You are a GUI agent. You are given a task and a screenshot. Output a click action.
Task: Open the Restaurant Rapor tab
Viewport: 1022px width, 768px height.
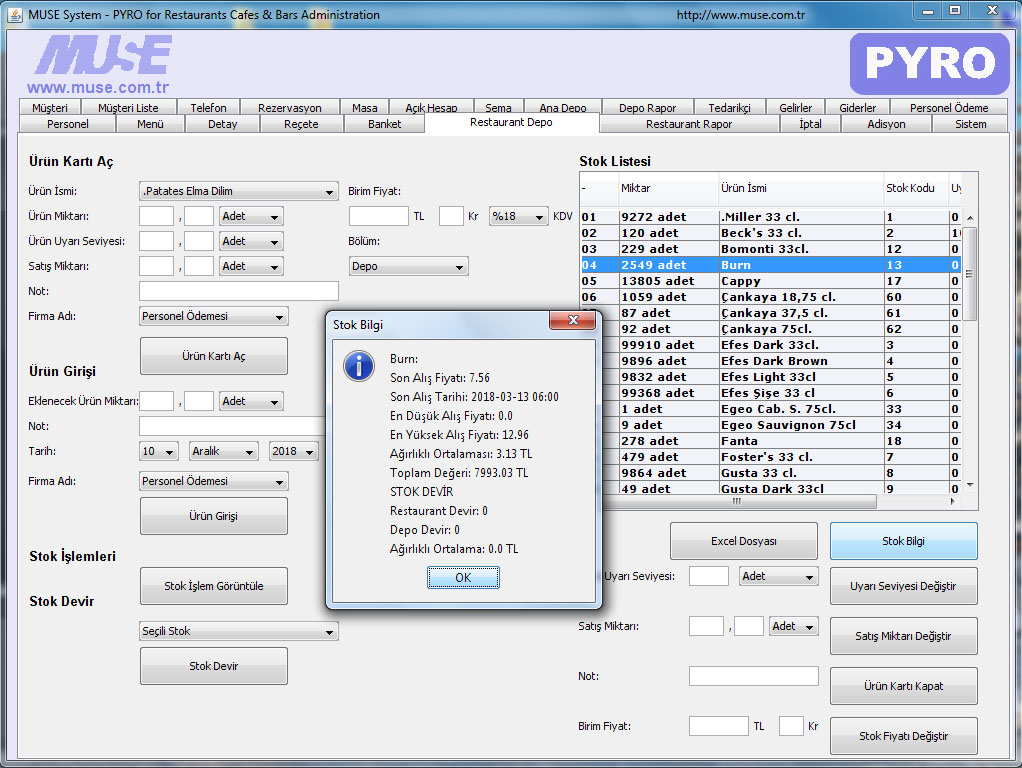coord(689,124)
